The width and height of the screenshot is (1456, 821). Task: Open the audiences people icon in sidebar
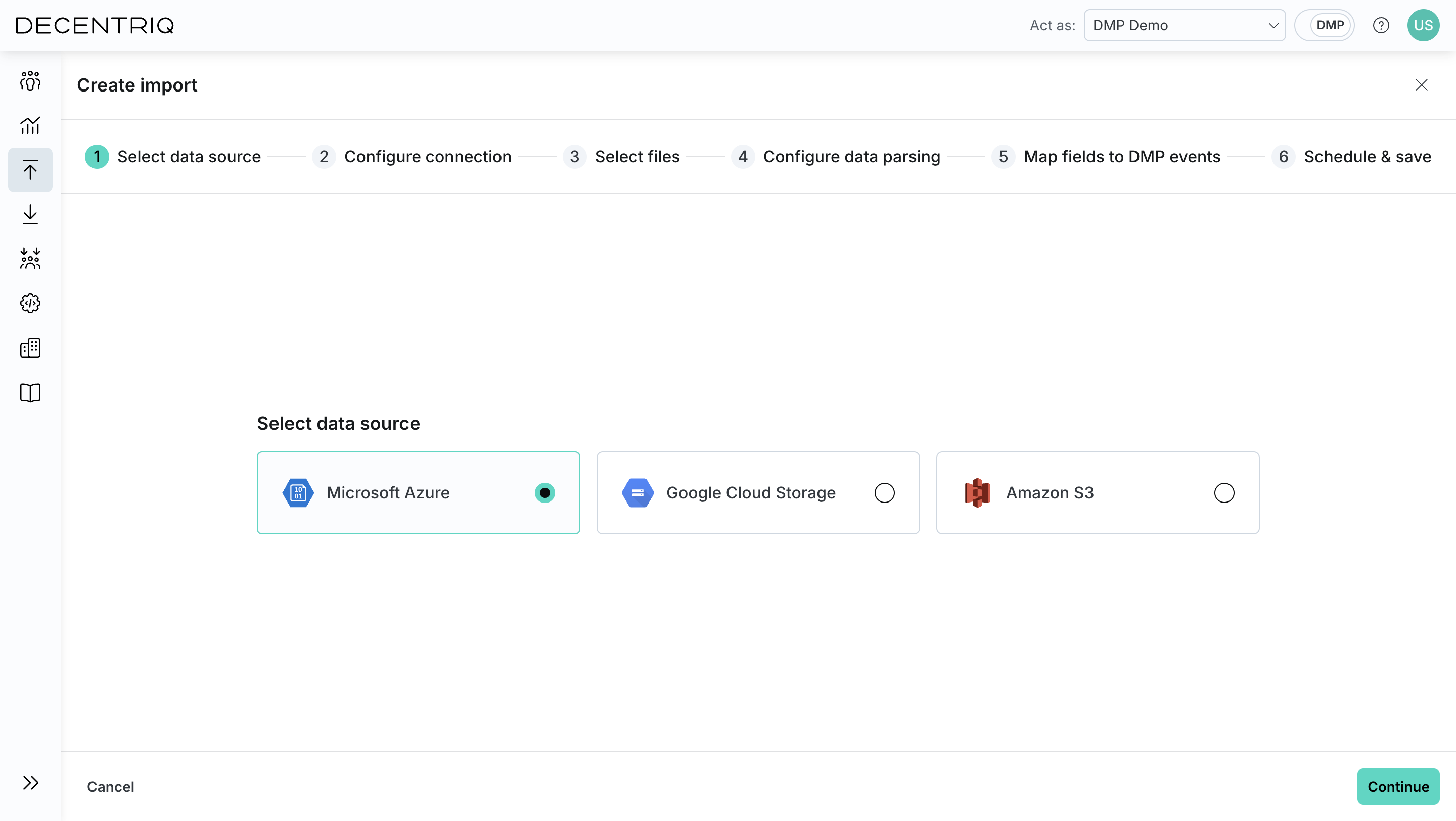click(30, 81)
